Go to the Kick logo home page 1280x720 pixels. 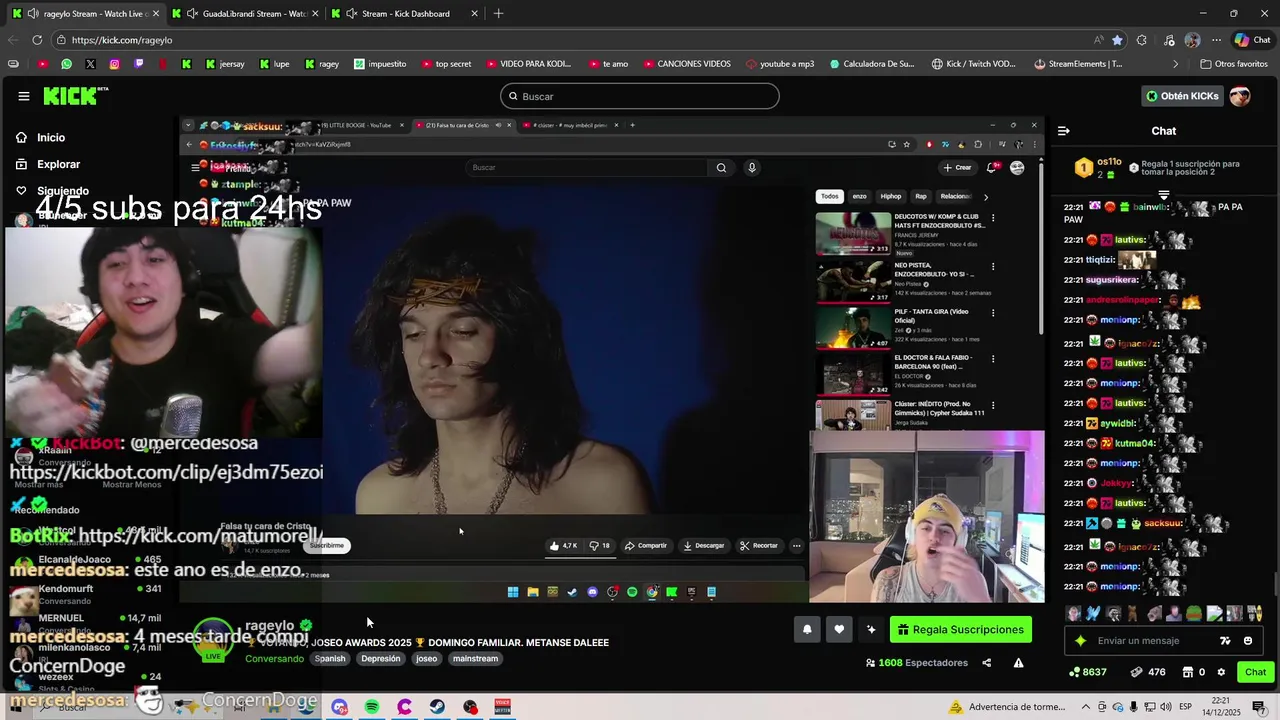pyautogui.click(x=75, y=96)
